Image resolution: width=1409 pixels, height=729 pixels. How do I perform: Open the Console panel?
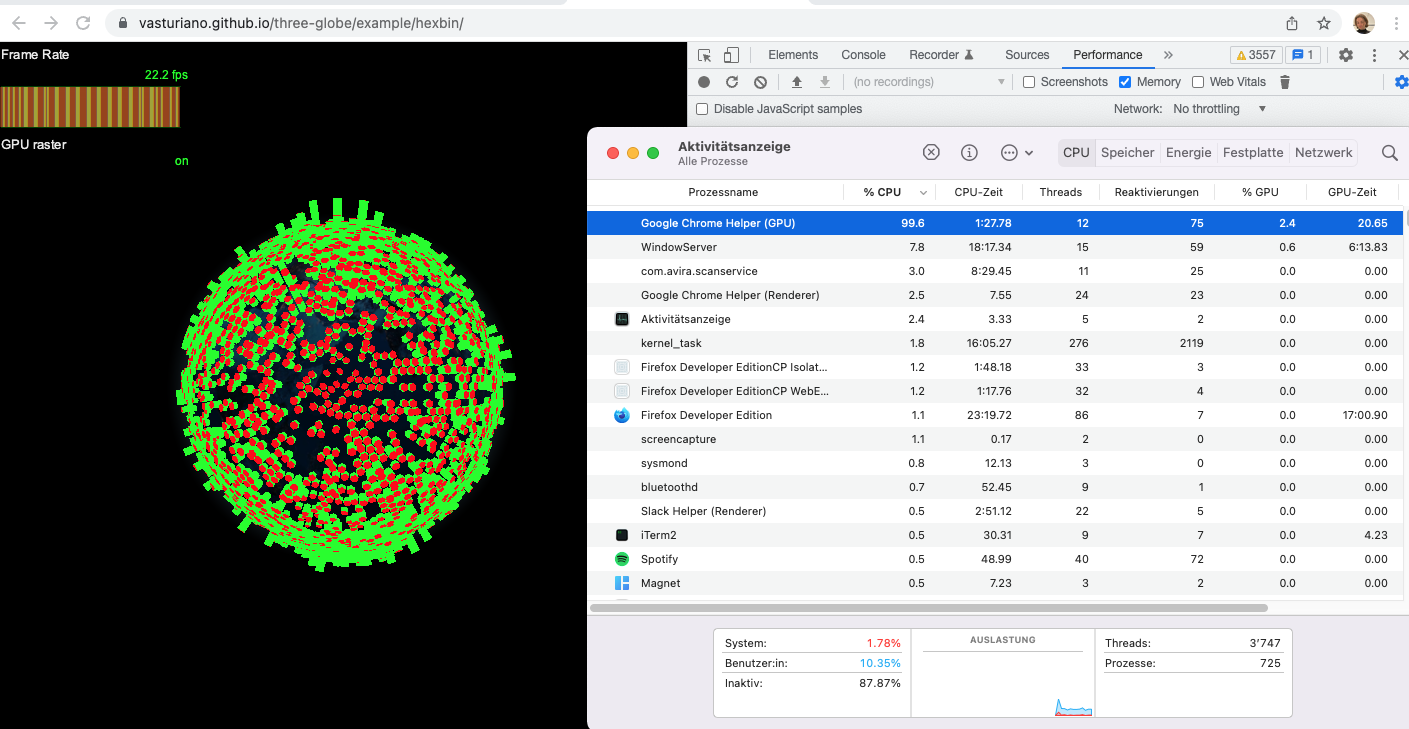862,55
